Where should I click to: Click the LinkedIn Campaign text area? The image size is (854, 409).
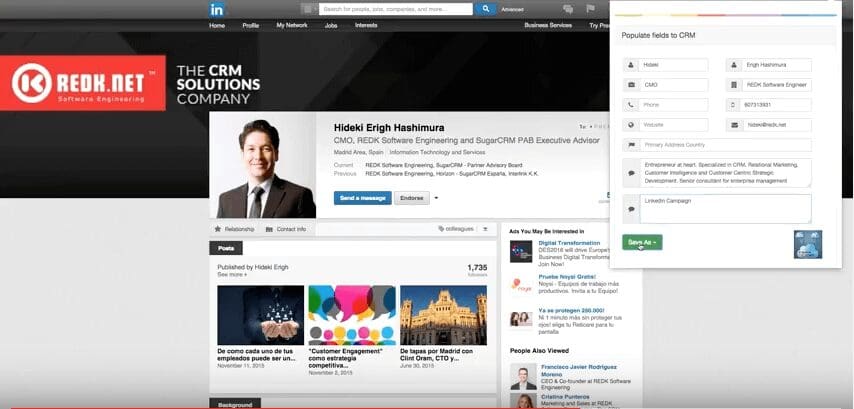725,209
